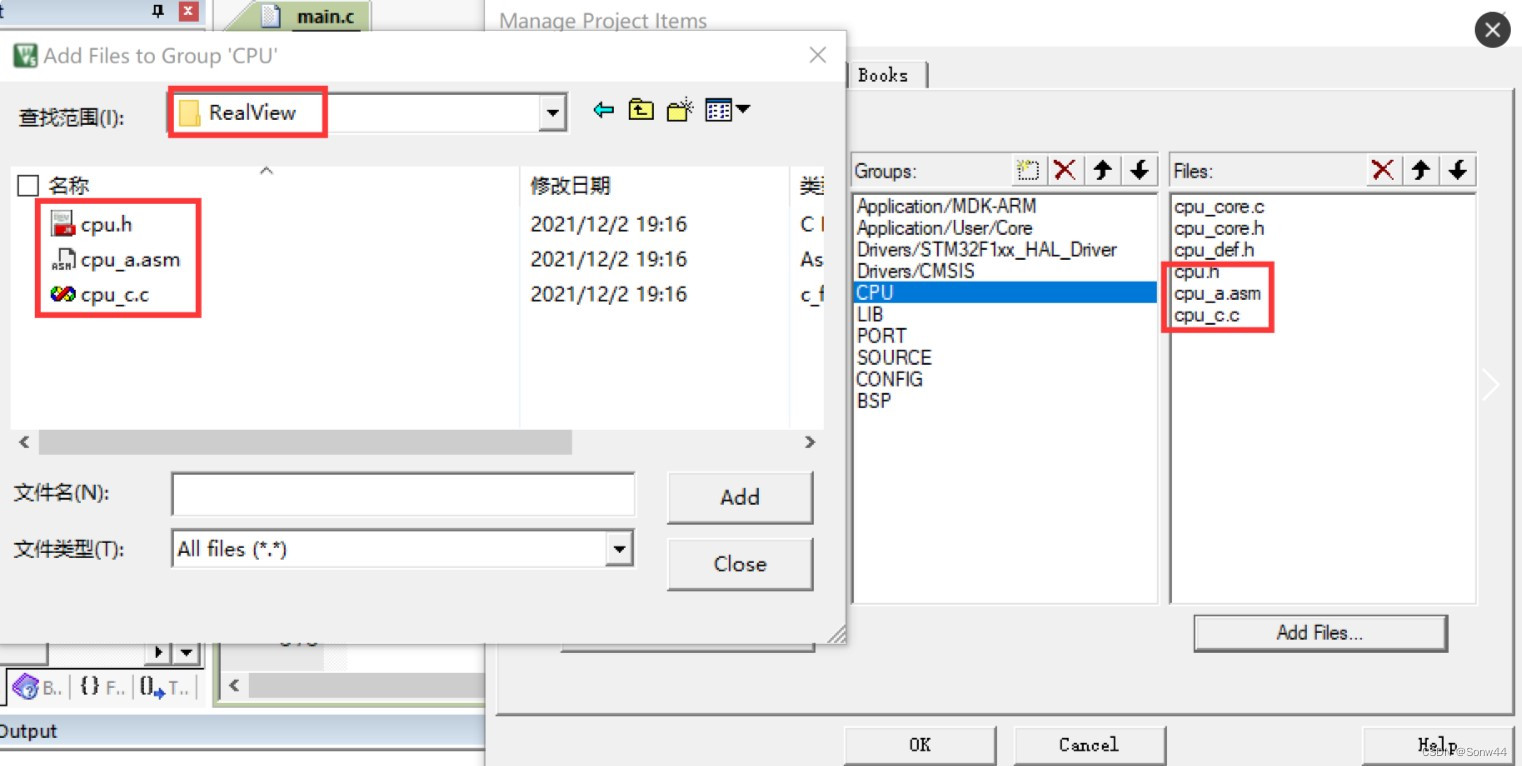Switch to main.c editor tab
The image size is (1522, 766).
click(310, 17)
